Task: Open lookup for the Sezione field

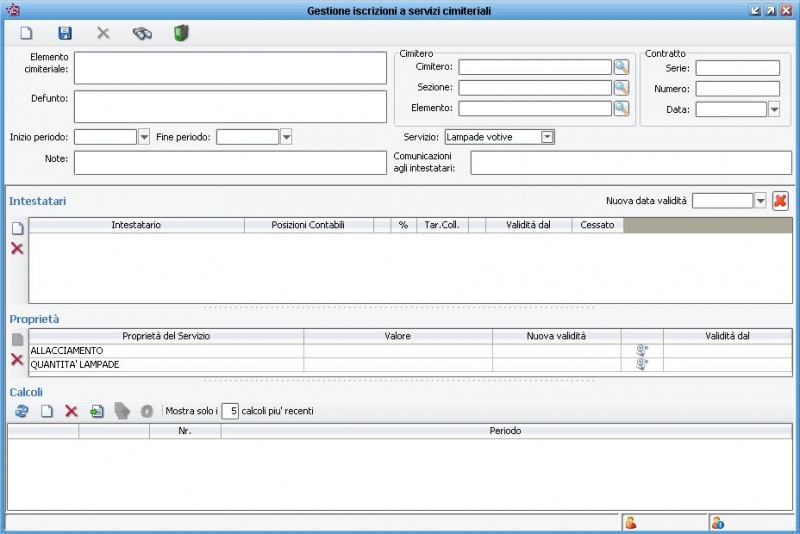Action: tap(621, 87)
